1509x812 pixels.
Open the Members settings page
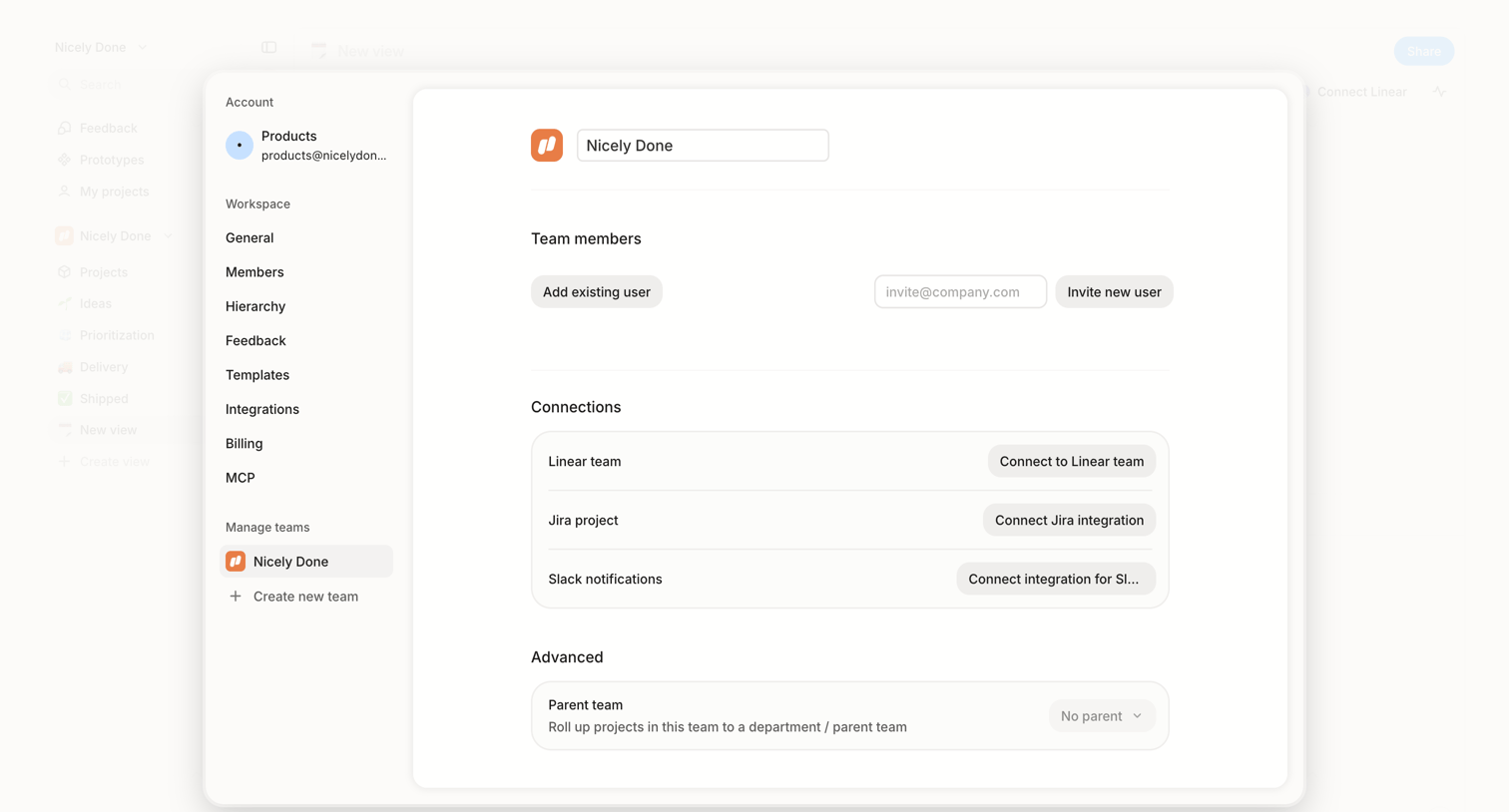(254, 272)
